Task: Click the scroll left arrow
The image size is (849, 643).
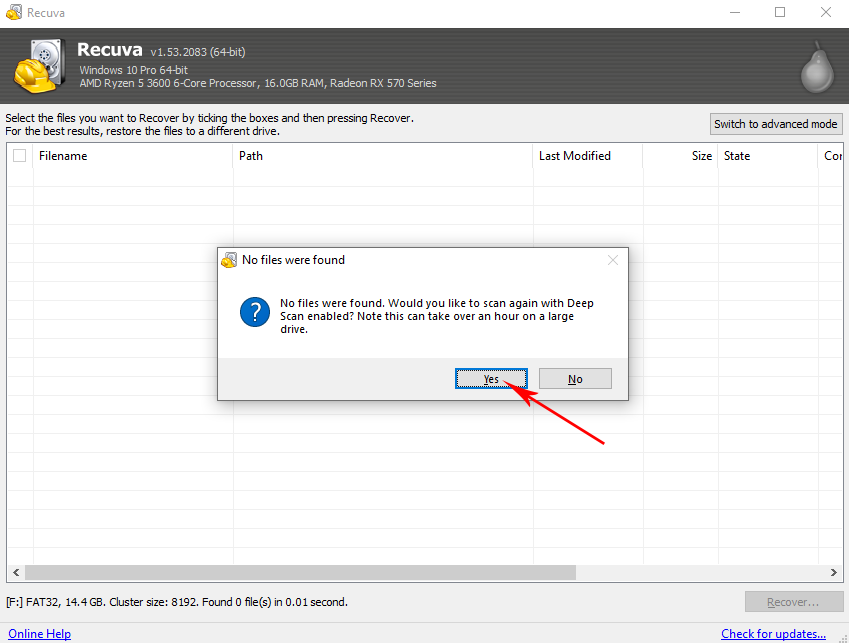Action: coord(16,573)
